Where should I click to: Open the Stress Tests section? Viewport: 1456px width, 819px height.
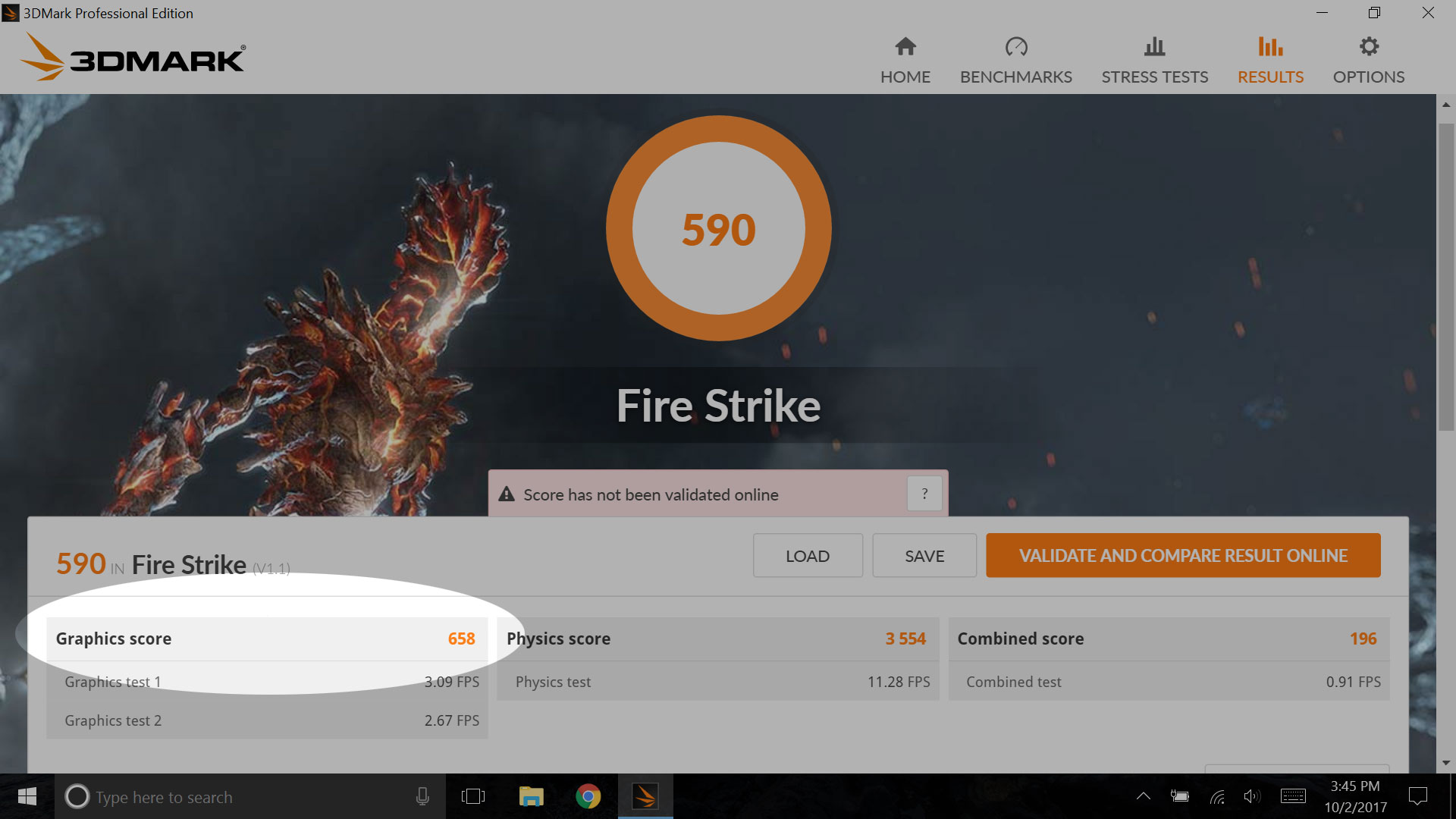point(1155,58)
